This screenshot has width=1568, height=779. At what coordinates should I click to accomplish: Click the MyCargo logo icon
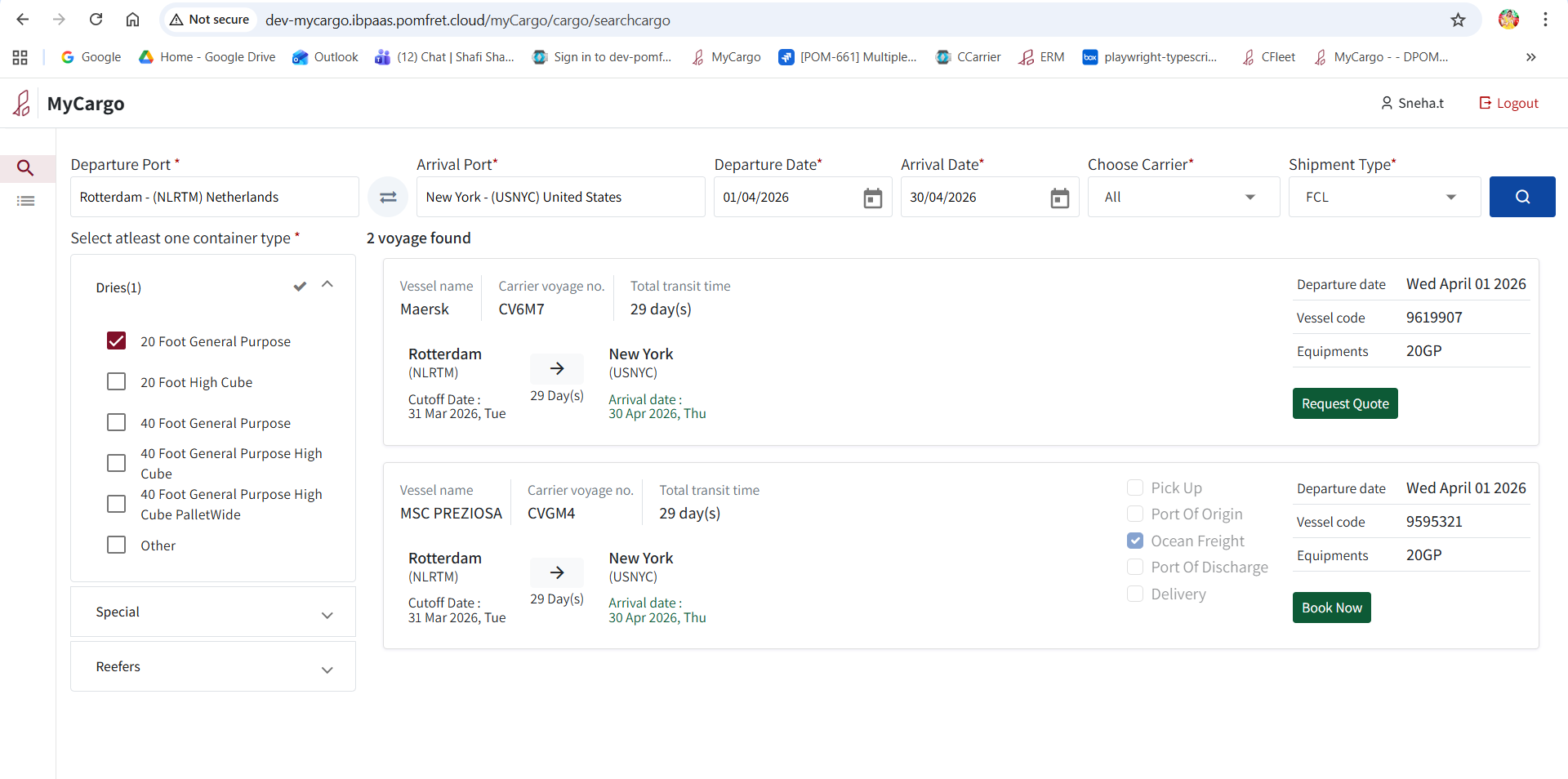[22, 104]
